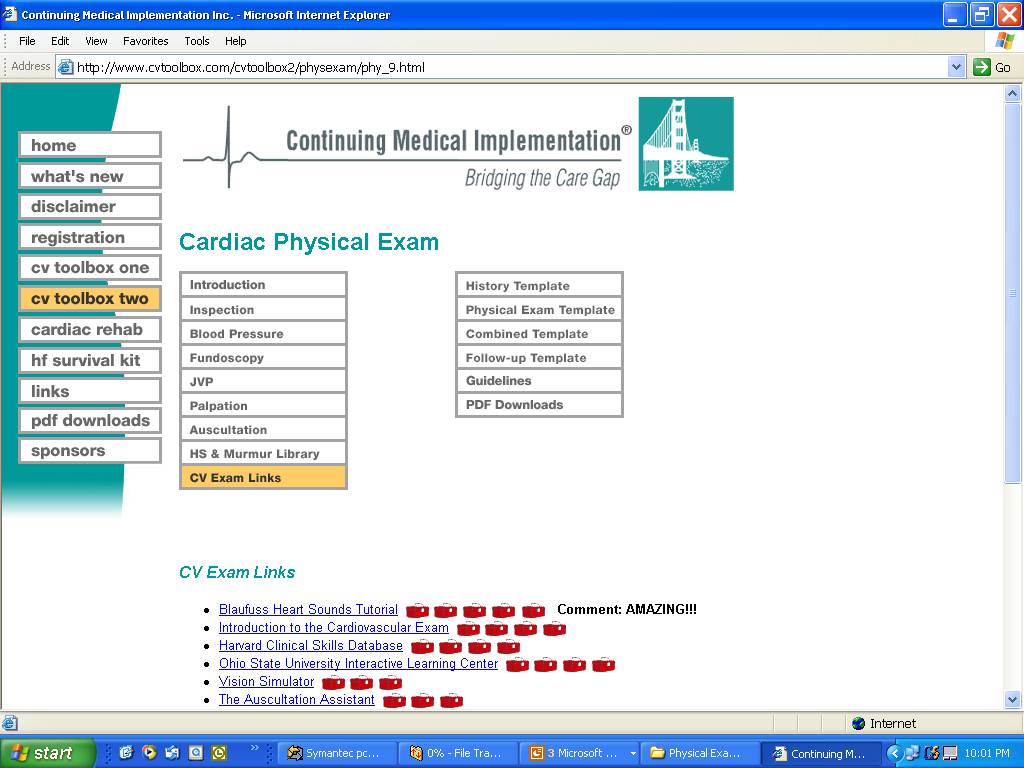Open the Follow-up Template

tap(539, 358)
